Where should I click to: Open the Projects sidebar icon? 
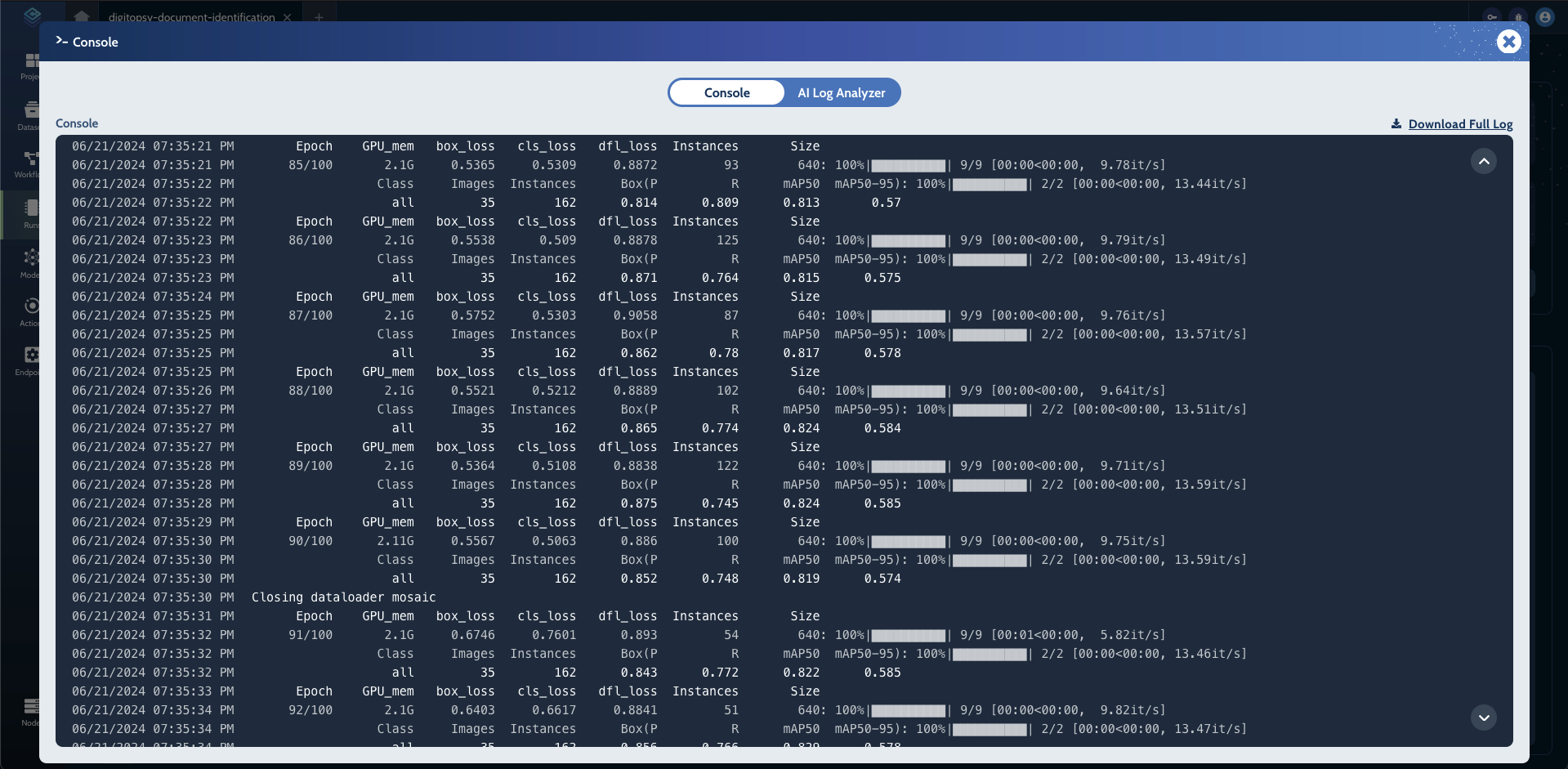[31, 64]
